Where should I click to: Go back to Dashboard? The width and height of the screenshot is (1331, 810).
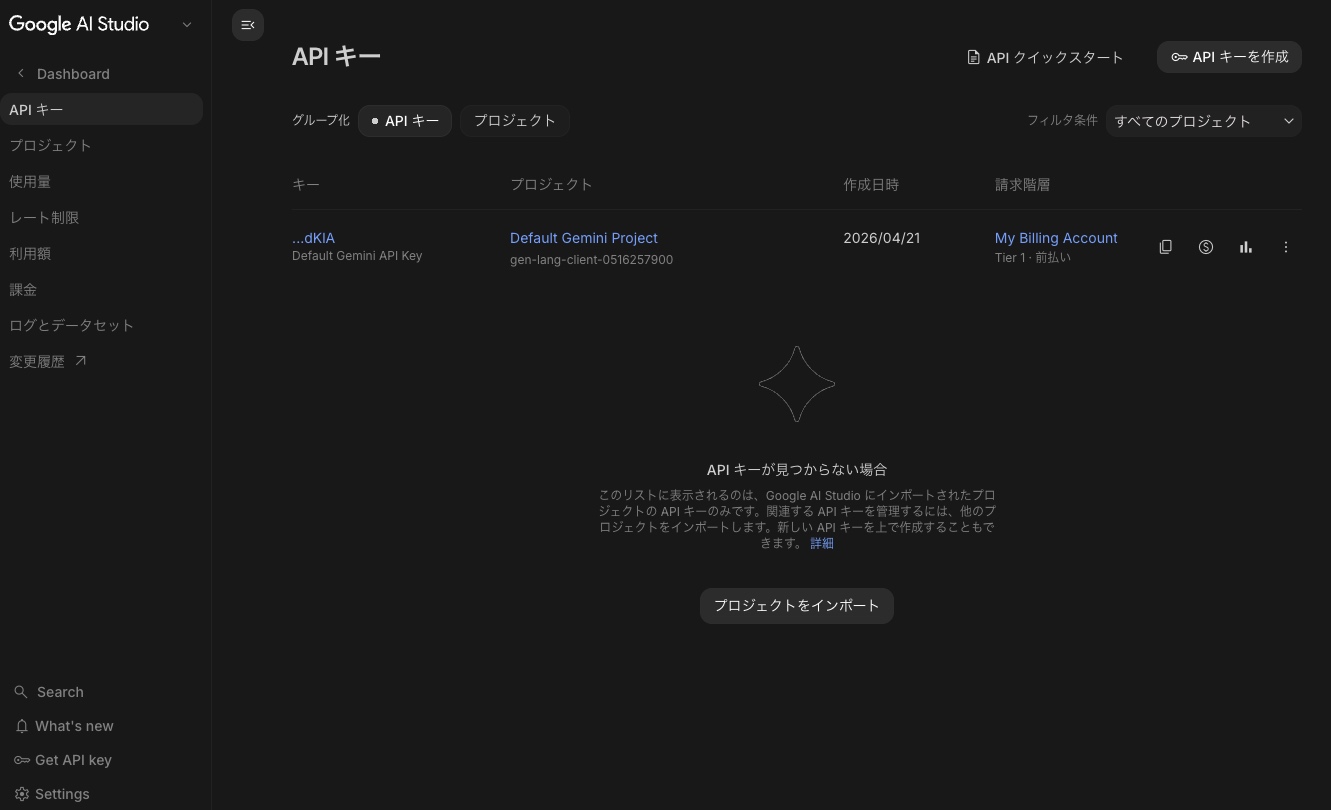coord(73,74)
